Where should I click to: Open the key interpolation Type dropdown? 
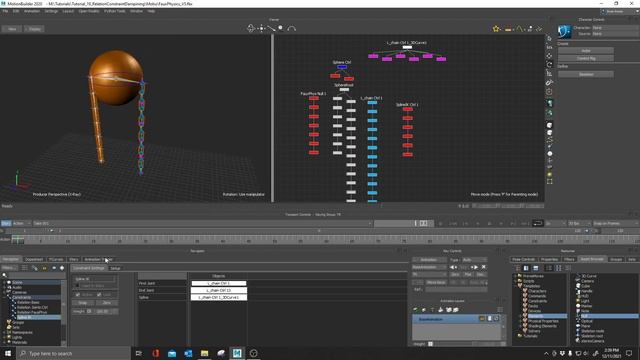click(474, 260)
